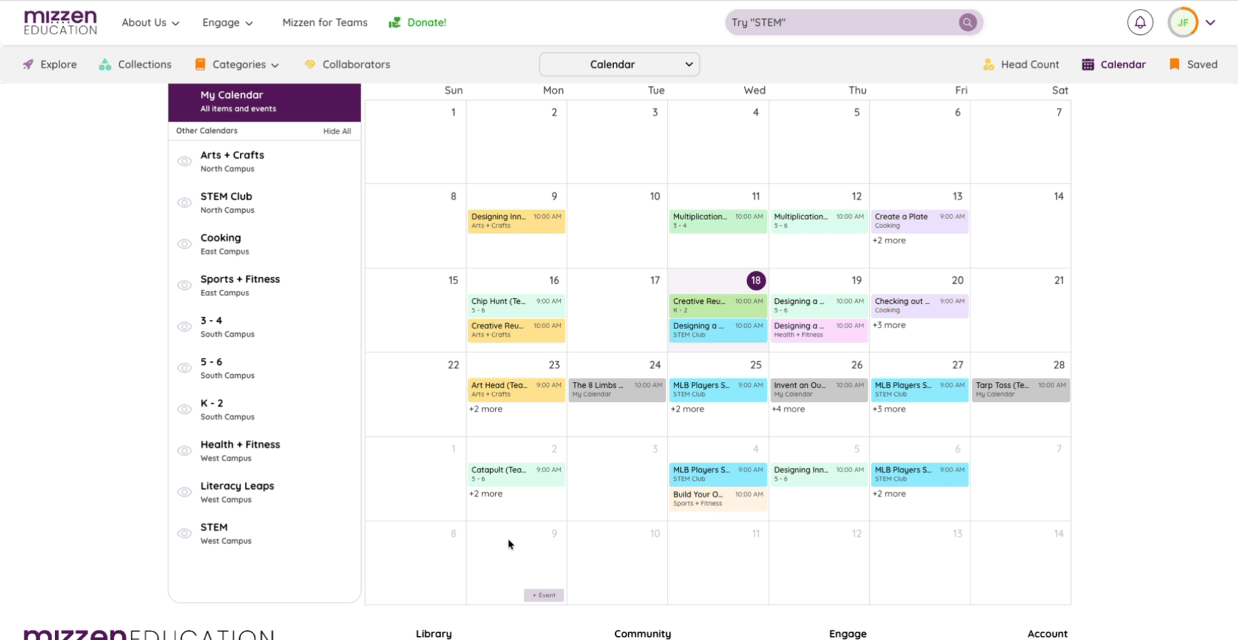The width and height of the screenshot is (1238, 640).
Task: Click the Mizzen Education logo
Action: point(60,22)
